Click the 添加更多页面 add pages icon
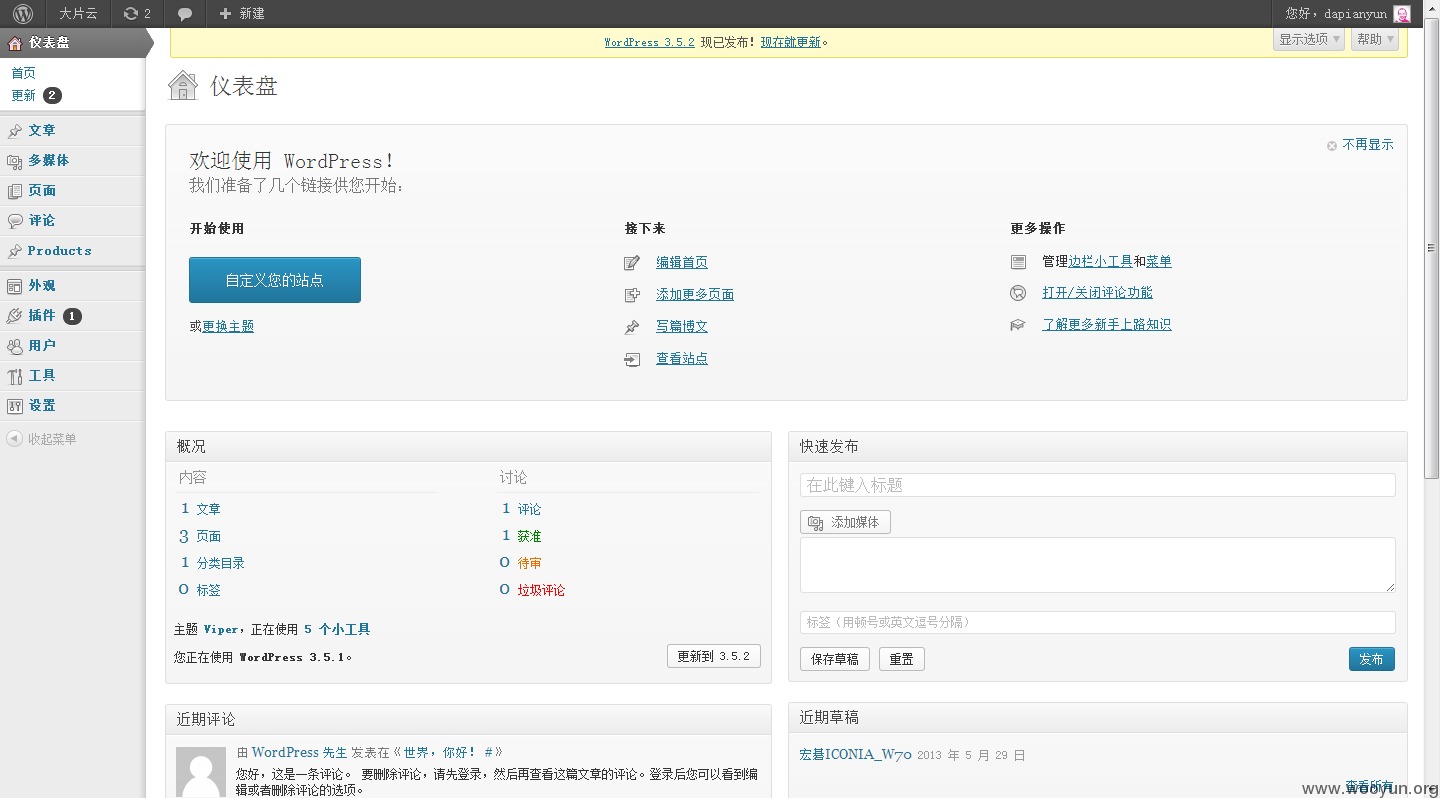The width and height of the screenshot is (1440, 798). pyautogui.click(x=632, y=295)
